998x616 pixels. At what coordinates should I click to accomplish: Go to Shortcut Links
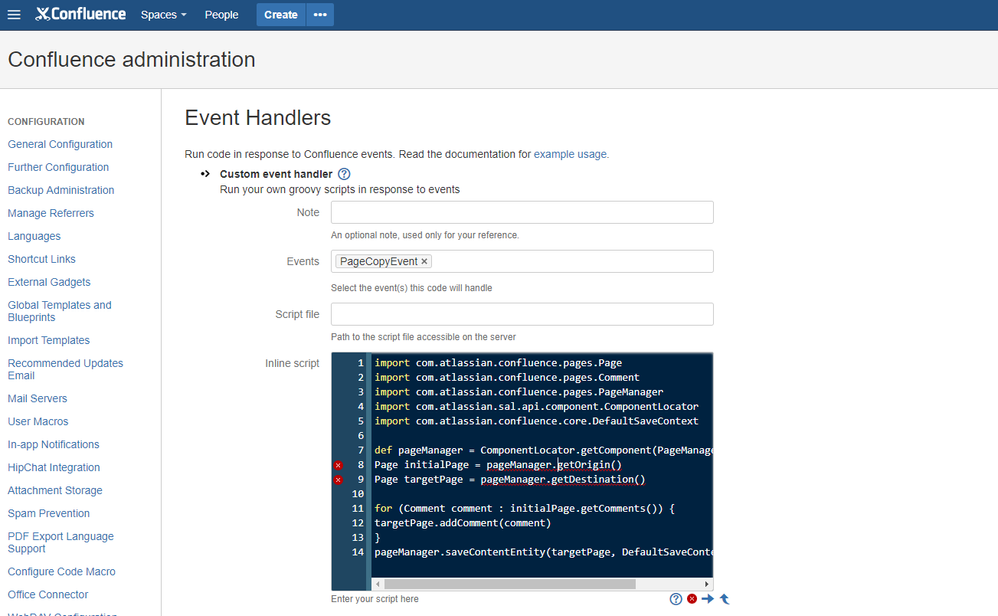(x=41, y=259)
